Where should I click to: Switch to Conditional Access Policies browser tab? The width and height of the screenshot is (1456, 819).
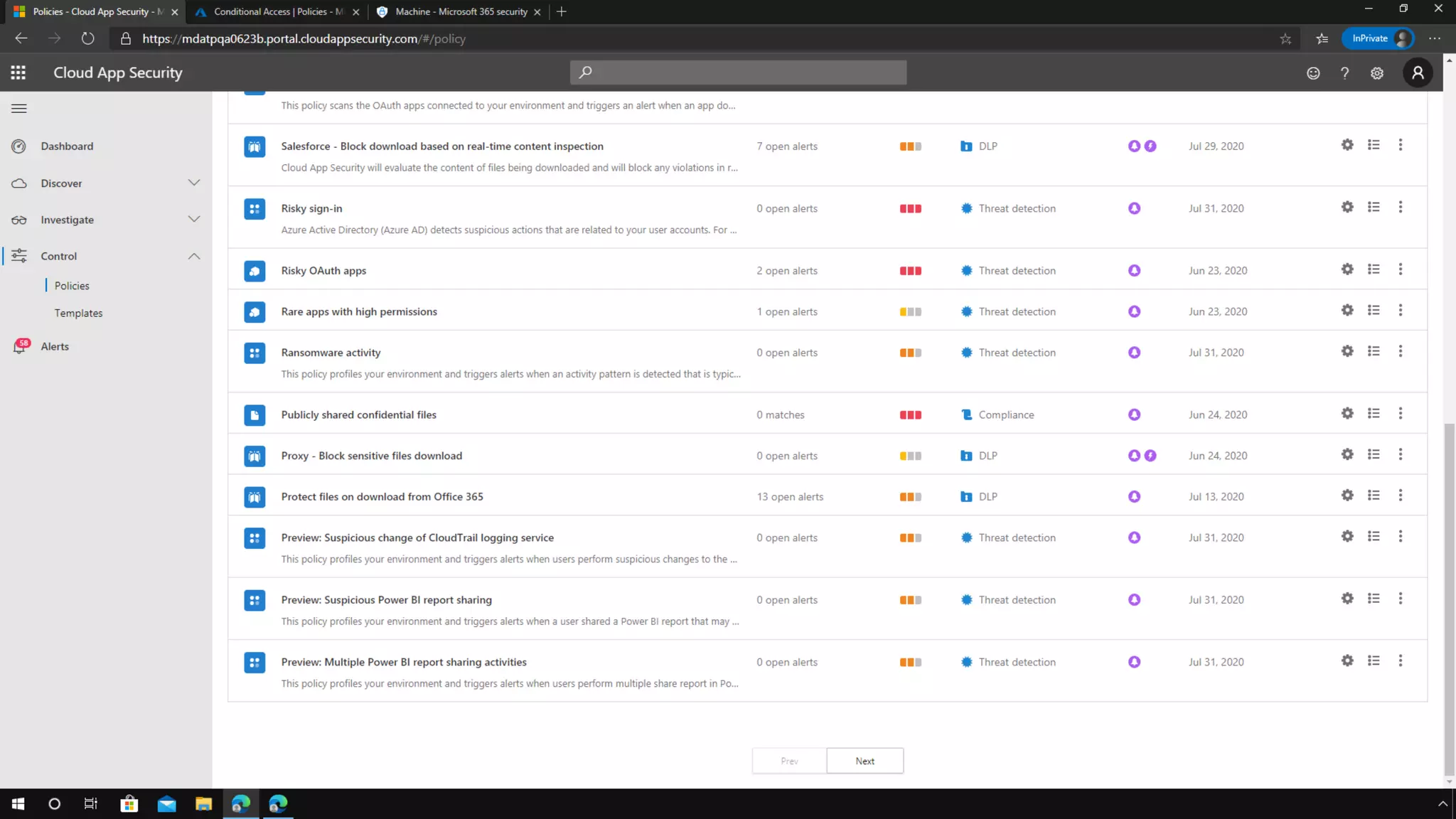[x=279, y=11]
